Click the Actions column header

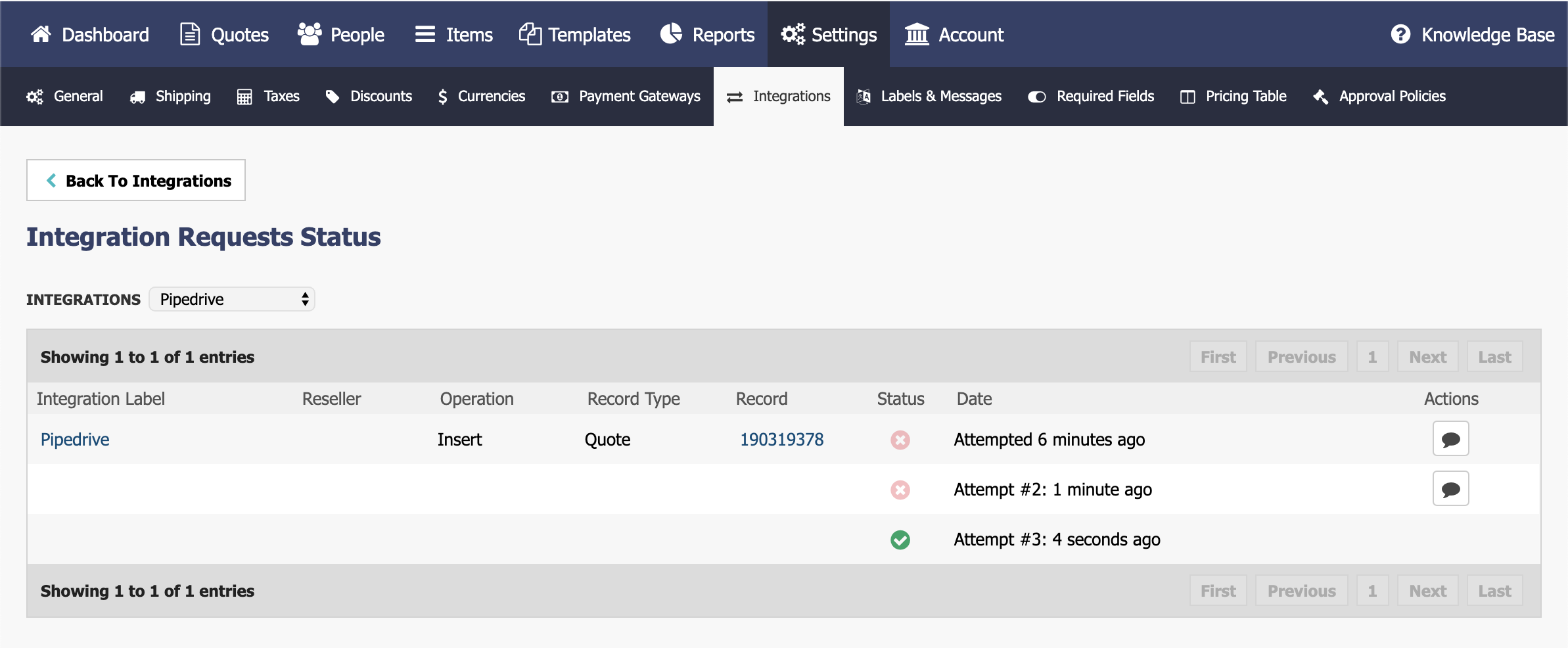(x=1452, y=399)
